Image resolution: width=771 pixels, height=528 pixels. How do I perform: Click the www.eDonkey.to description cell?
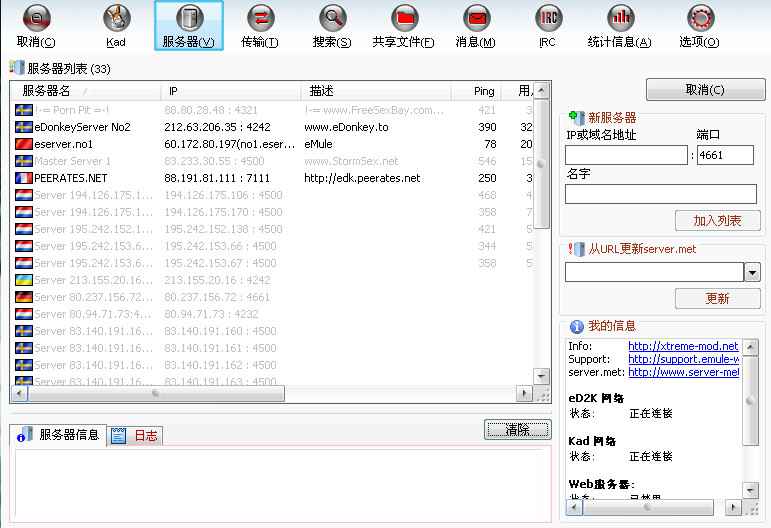pyautogui.click(x=346, y=127)
